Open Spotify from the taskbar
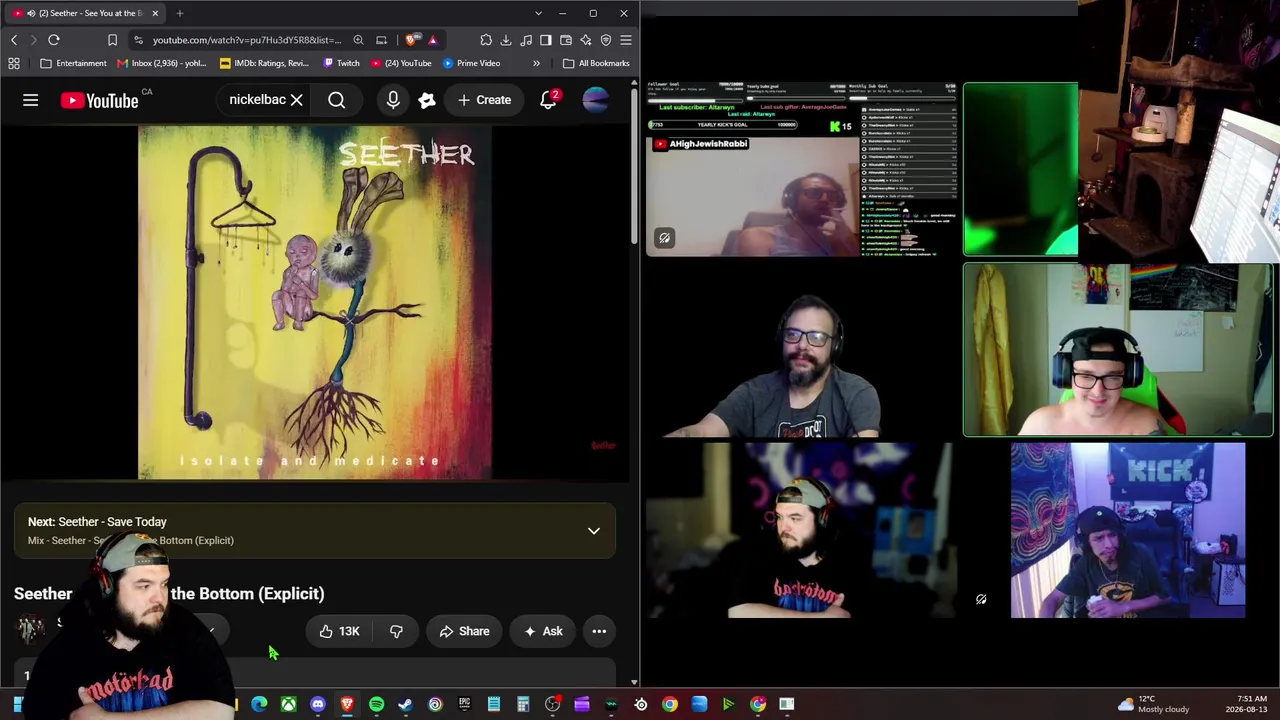The height and width of the screenshot is (720, 1280). coord(376,704)
